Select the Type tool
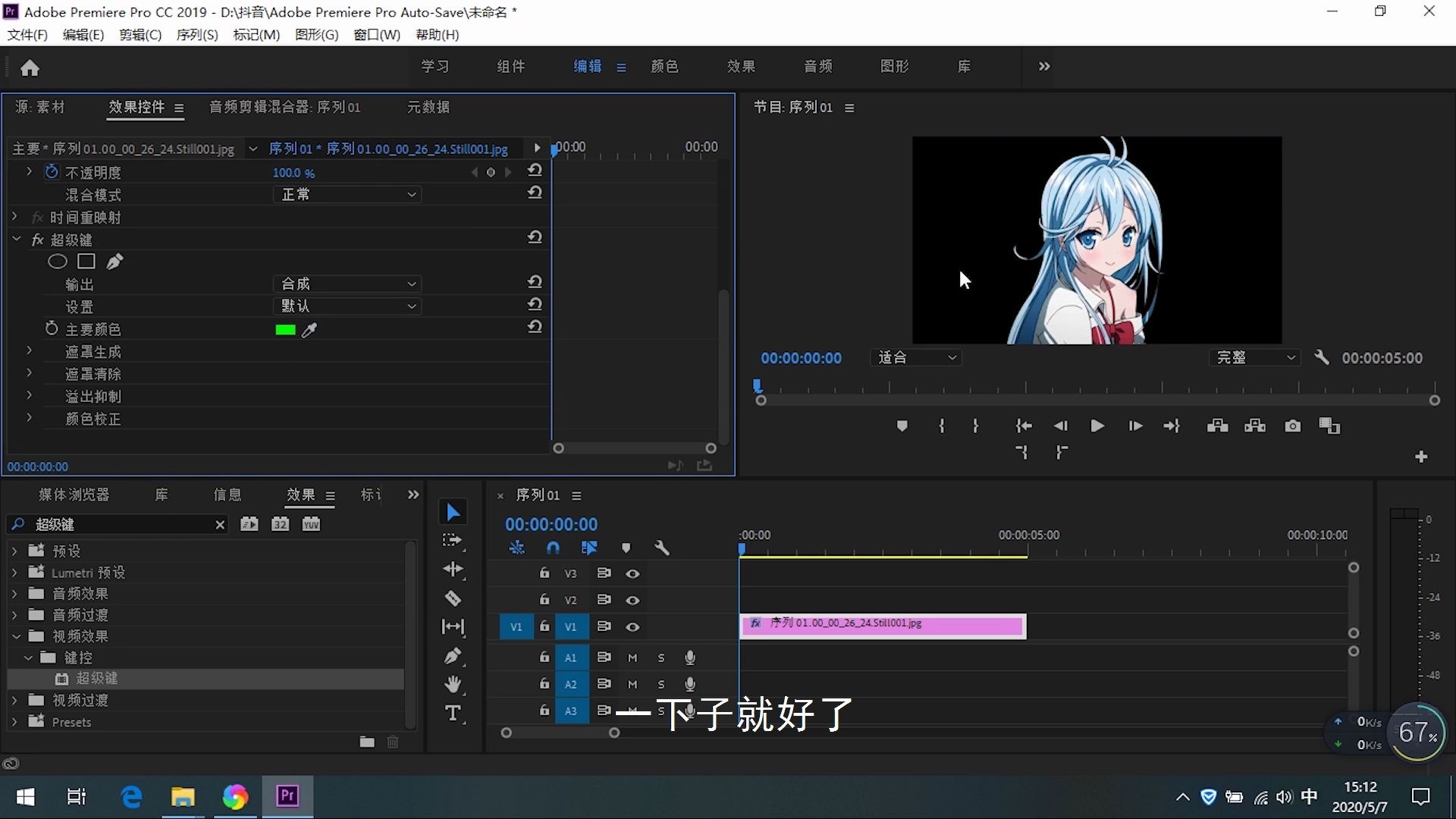This screenshot has width=1456, height=819. (453, 713)
